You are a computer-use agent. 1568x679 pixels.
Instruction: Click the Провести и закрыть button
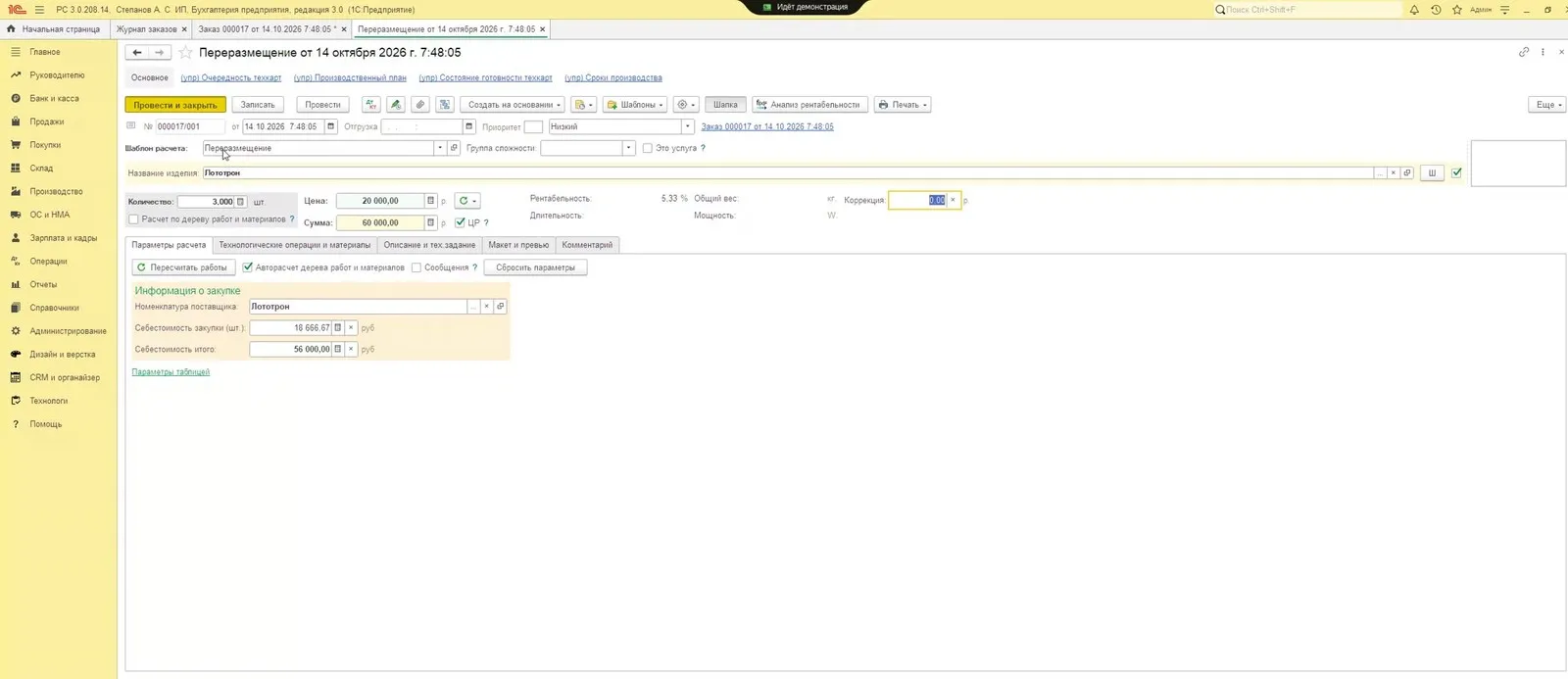pos(175,105)
